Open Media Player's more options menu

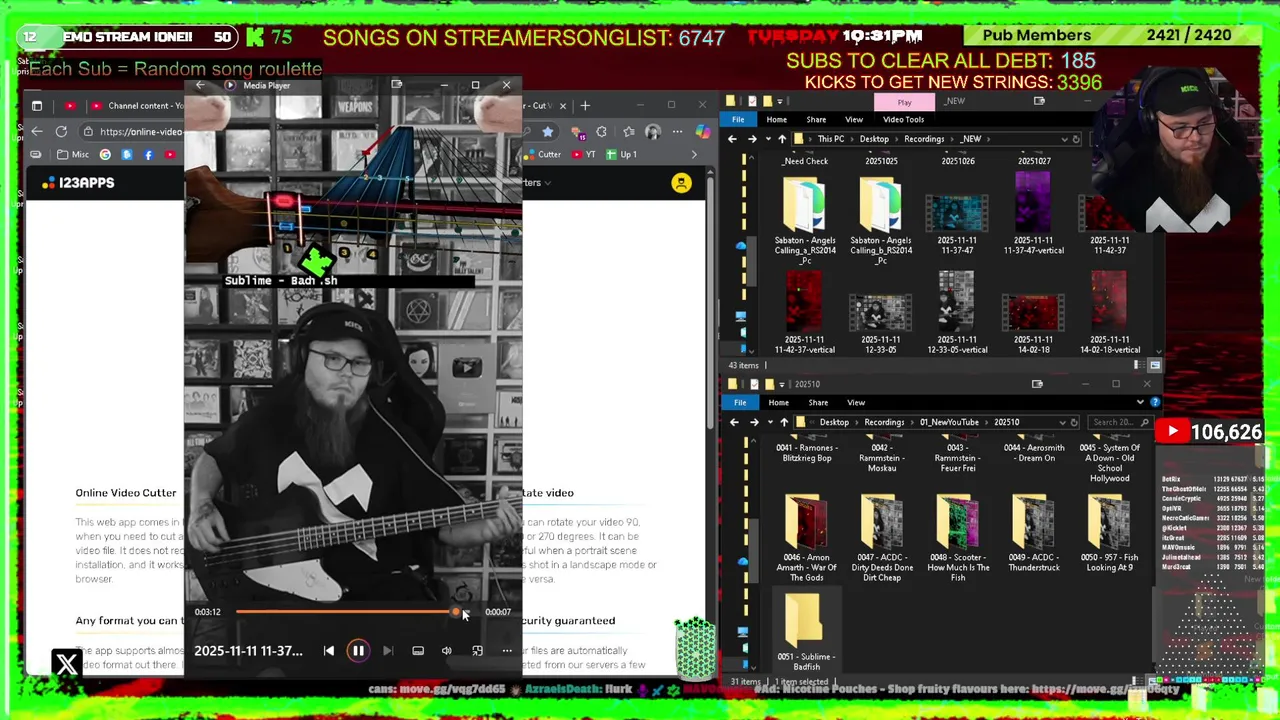507,651
